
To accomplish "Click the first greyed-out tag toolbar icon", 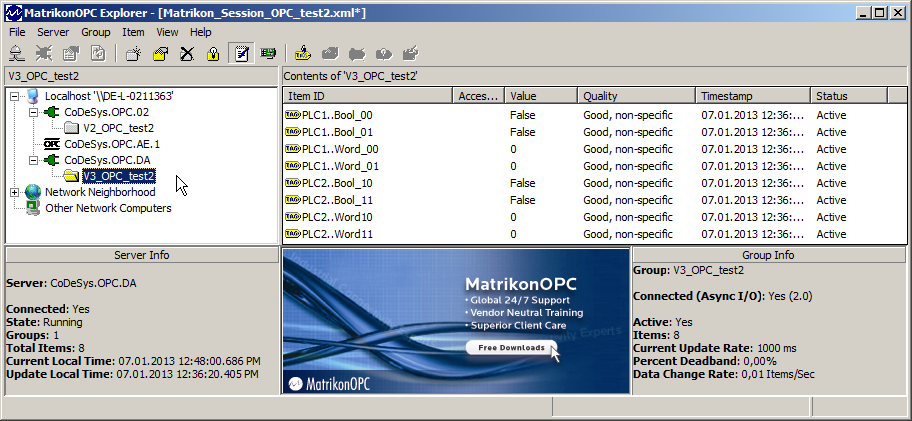I will tap(330, 54).
